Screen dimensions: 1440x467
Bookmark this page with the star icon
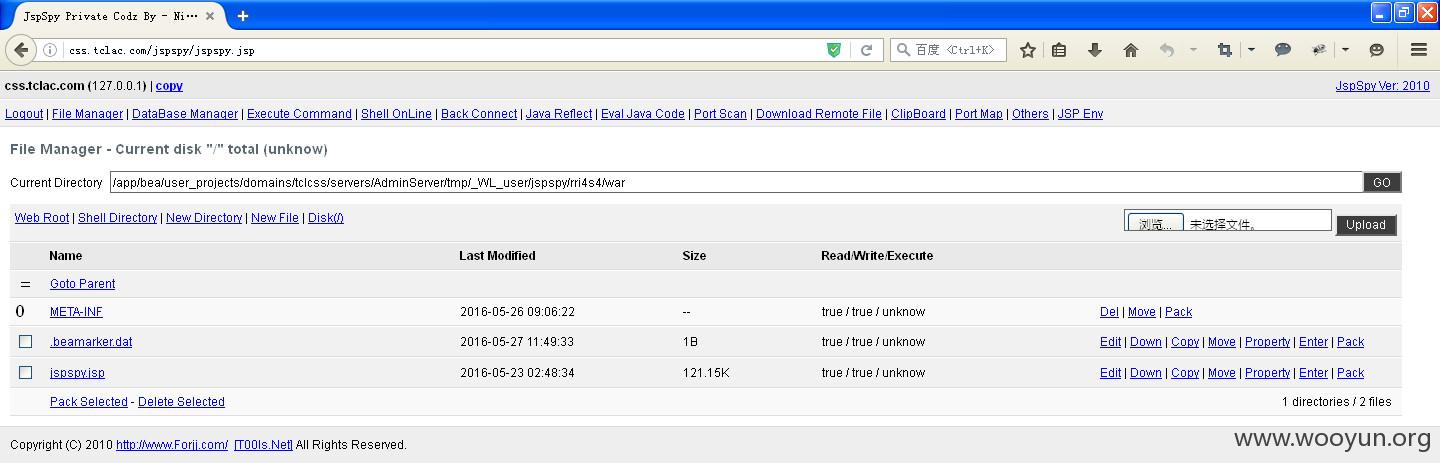coord(1027,50)
